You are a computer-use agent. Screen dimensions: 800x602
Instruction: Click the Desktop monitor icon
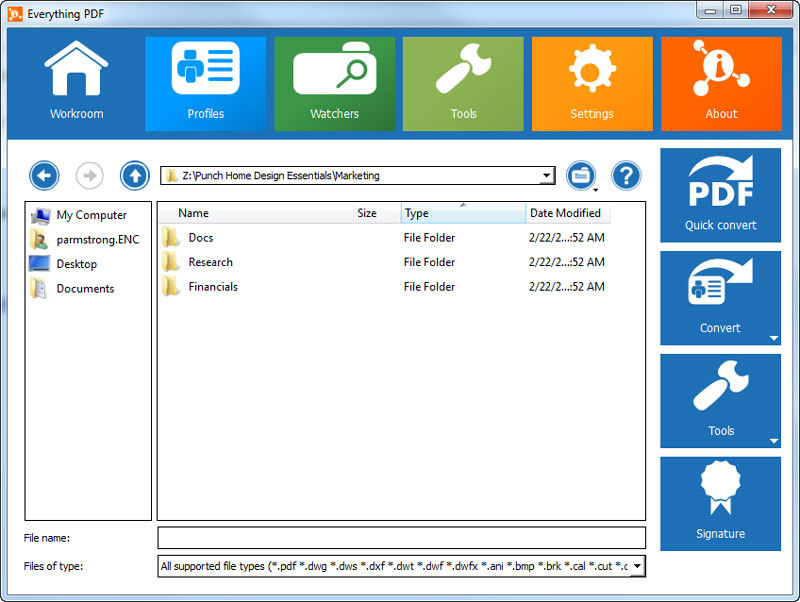pyautogui.click(x=40, y=264)
